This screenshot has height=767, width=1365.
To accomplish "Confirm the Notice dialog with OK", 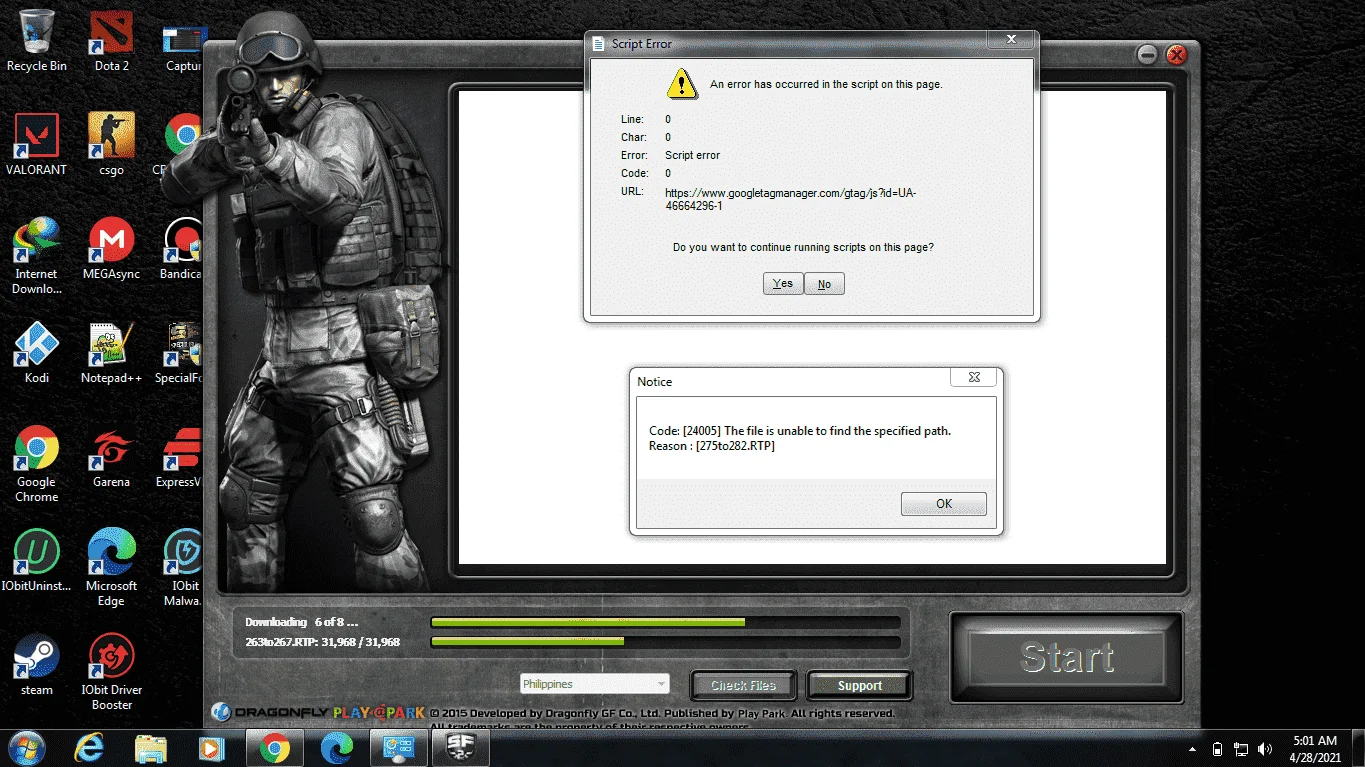I will point(944,504).
